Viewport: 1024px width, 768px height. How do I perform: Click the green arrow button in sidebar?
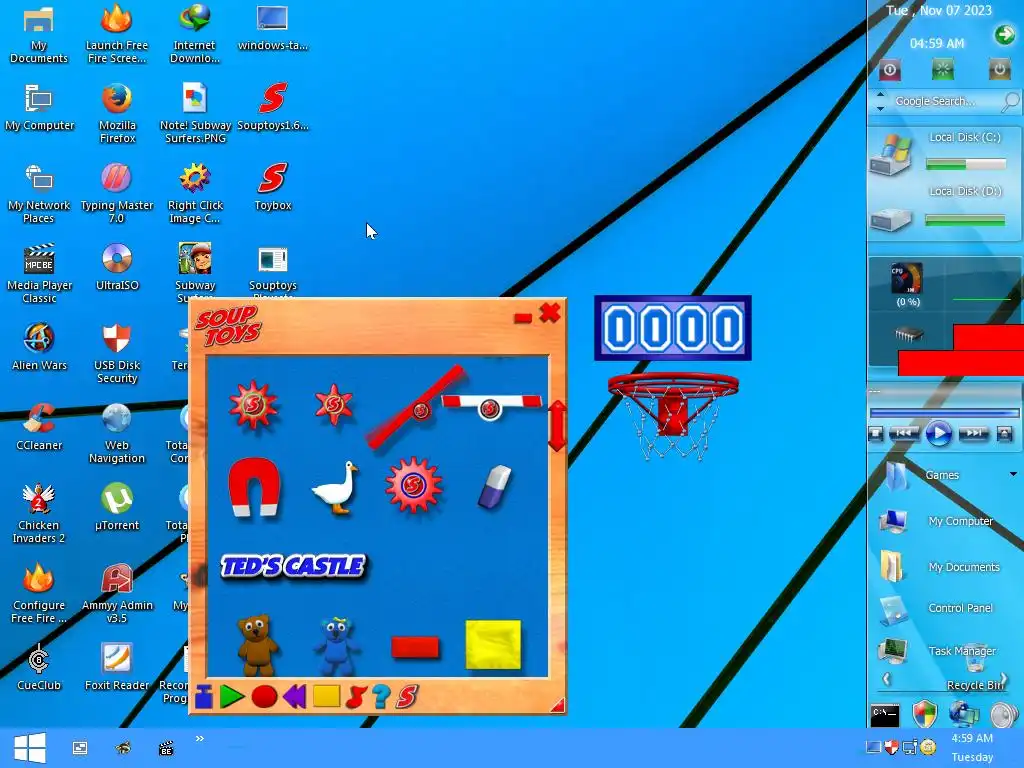(x=1004, y=35)
